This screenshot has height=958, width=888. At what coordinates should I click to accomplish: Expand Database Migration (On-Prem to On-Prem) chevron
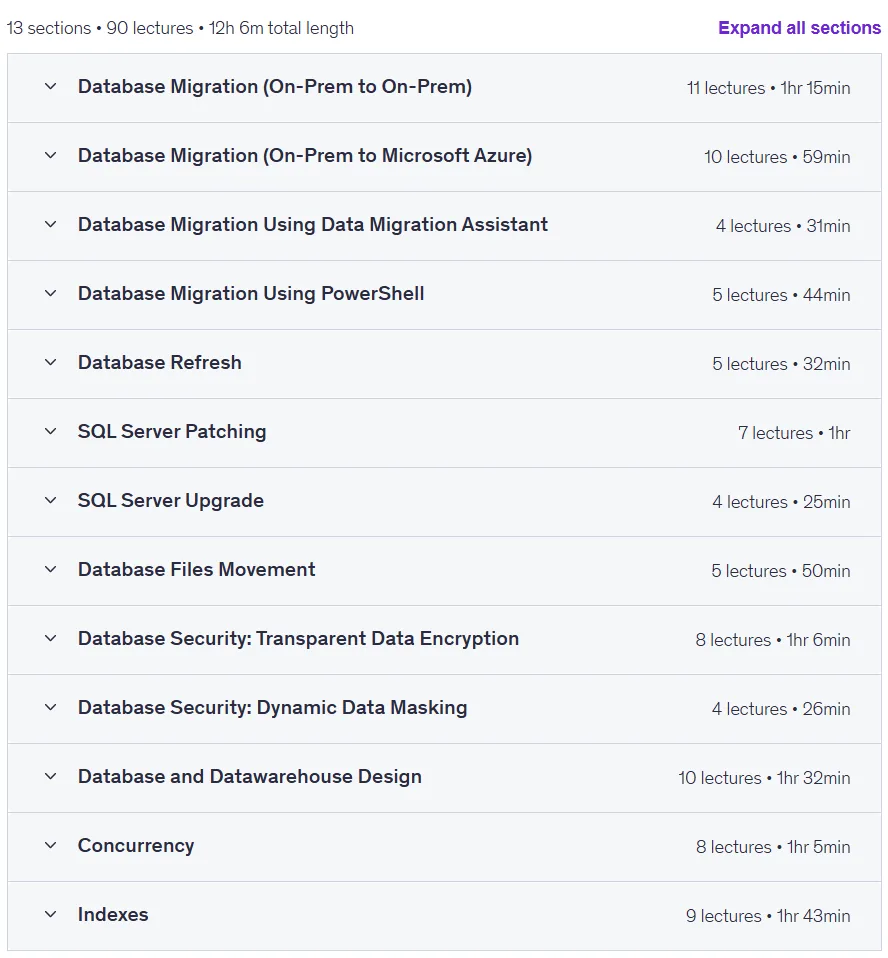coord(51,87)
